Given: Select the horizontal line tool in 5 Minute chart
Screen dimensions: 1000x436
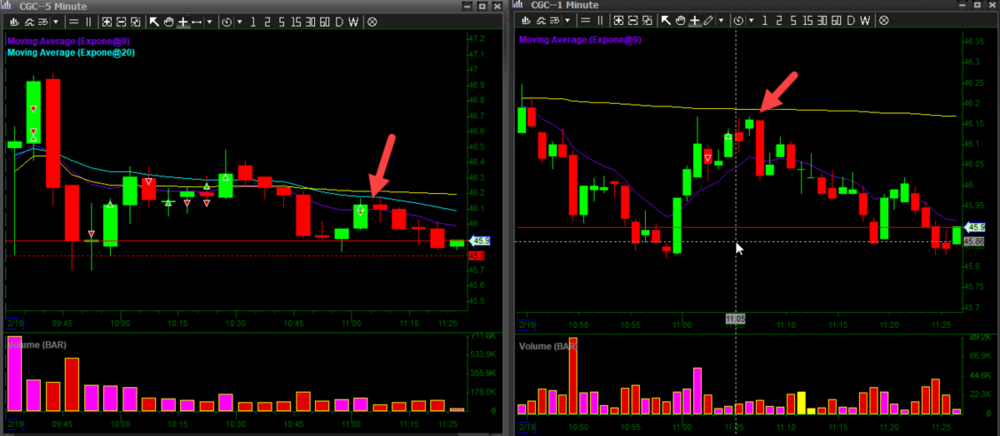Looking at the screenshot, I should [x=196, y=21].
